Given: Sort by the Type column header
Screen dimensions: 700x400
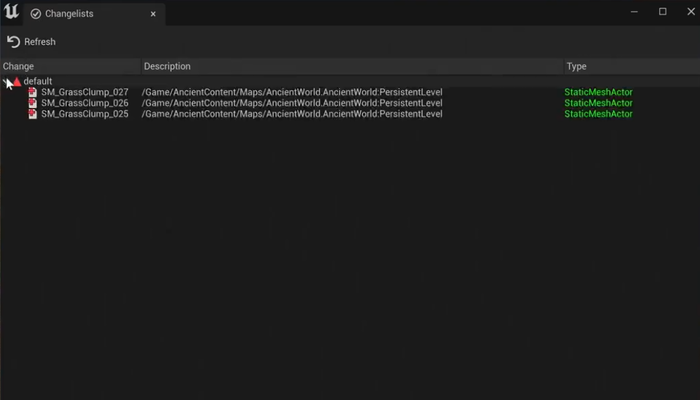Looking at the screenshot, I should (x=576, y=66).
